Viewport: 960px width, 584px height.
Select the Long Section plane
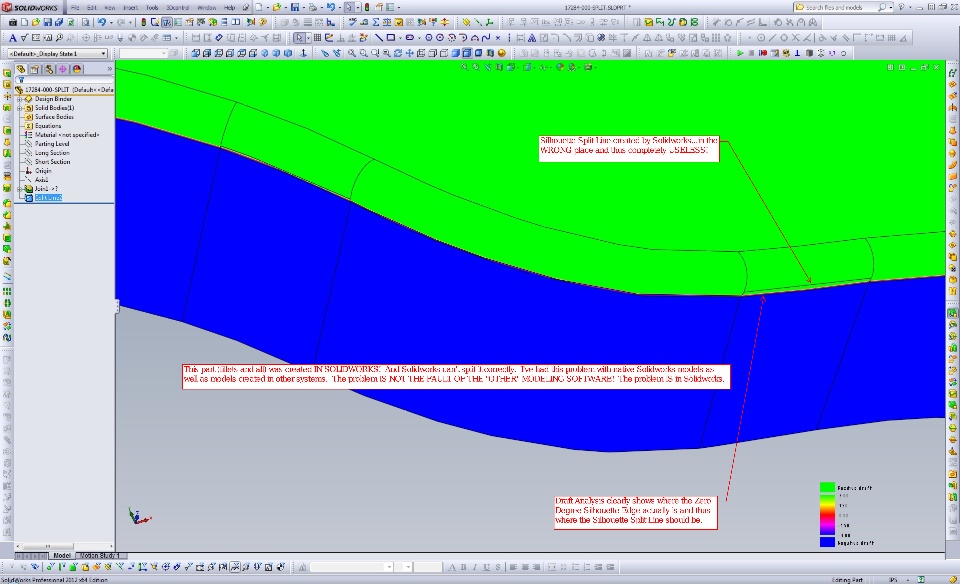pos(52,152)
